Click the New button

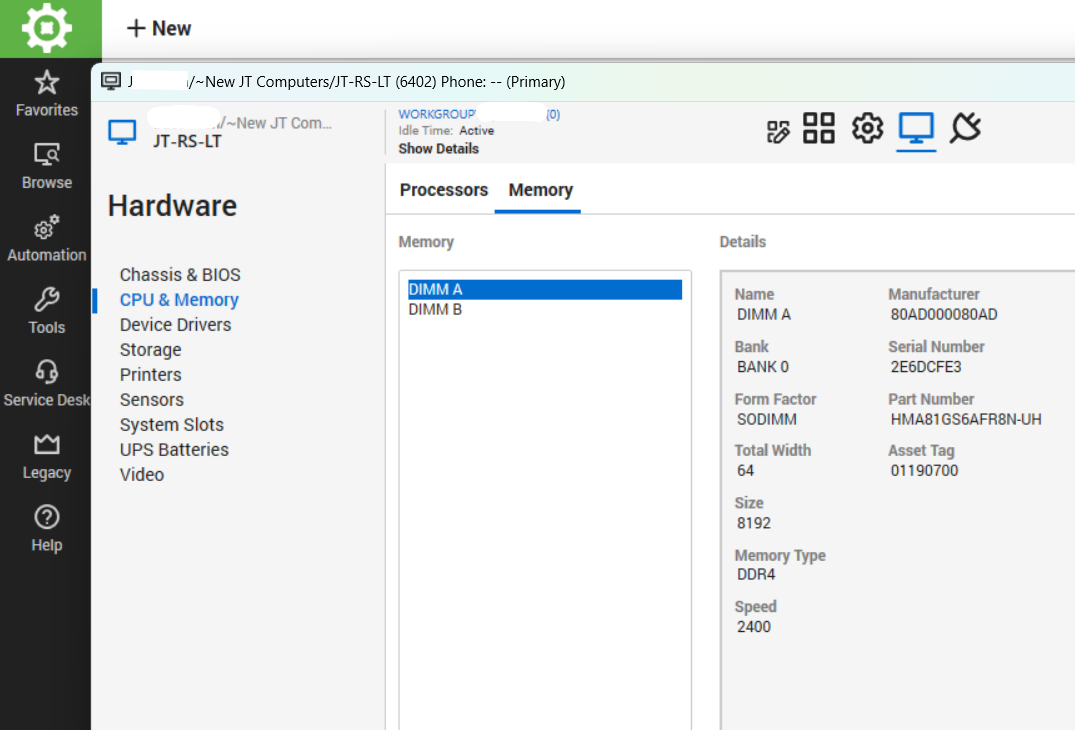click(159, 29)
